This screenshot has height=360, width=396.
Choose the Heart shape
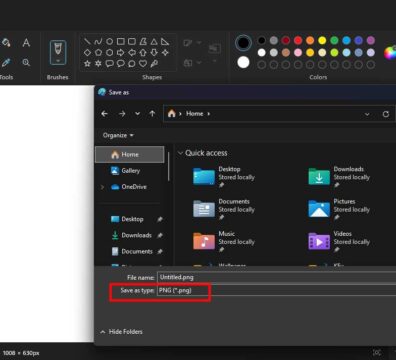point(143,63)
